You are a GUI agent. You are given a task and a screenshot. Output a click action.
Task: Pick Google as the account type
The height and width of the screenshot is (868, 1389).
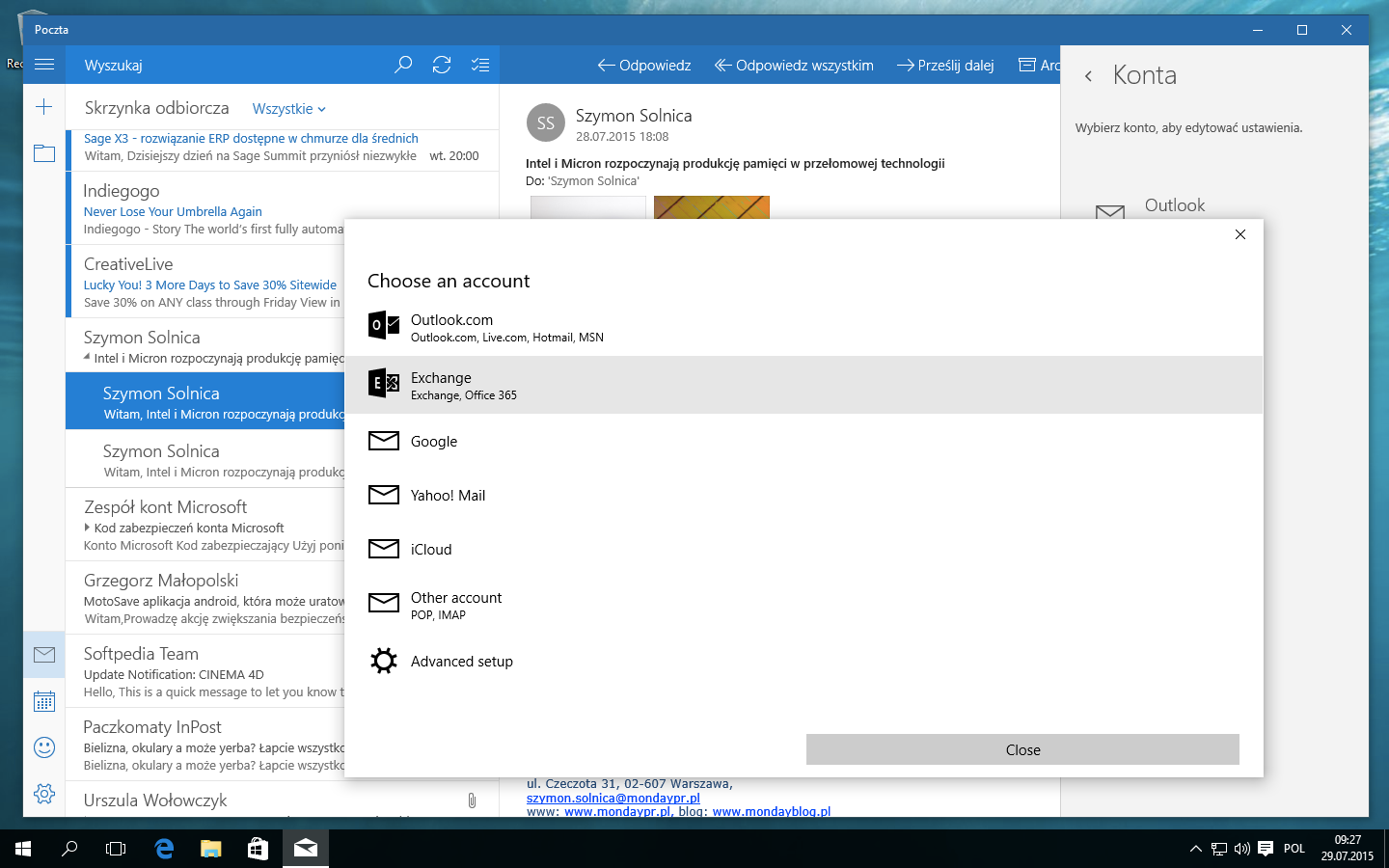click(803, 441)
